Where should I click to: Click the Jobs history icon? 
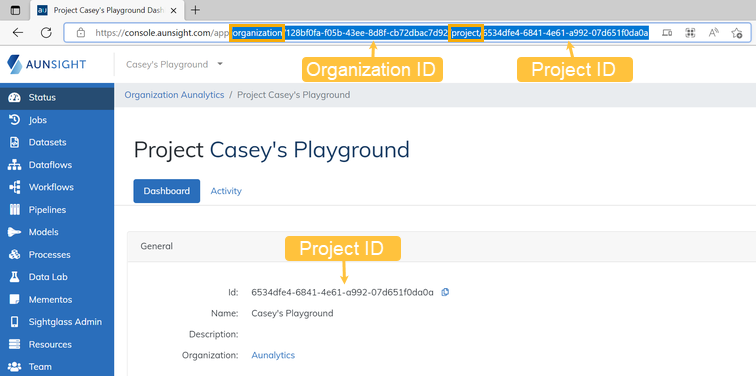point(14,120)
